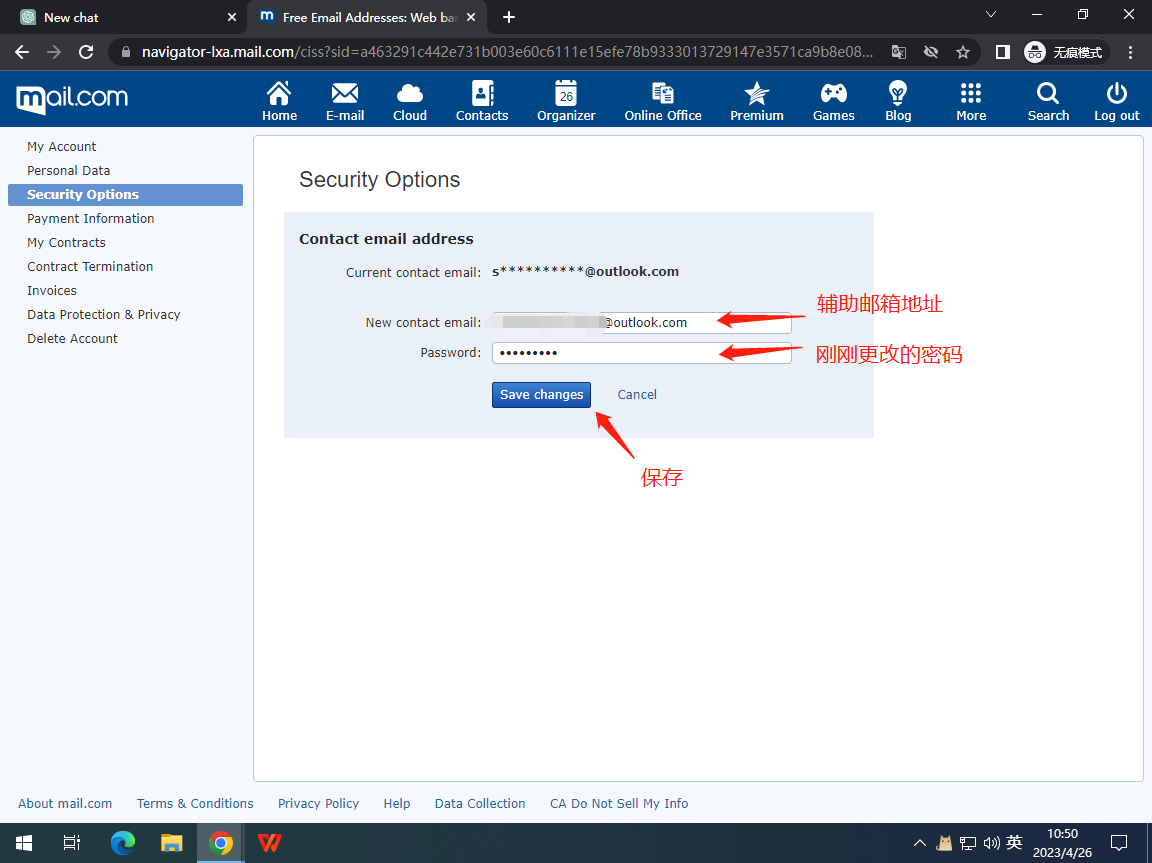
Task: Open Contacts from the top bar
Action: point(482,101)
